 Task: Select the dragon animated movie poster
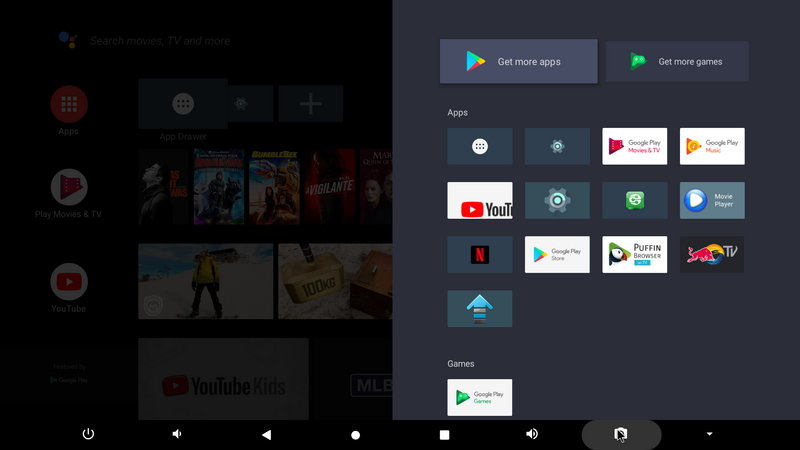(219, 187)
